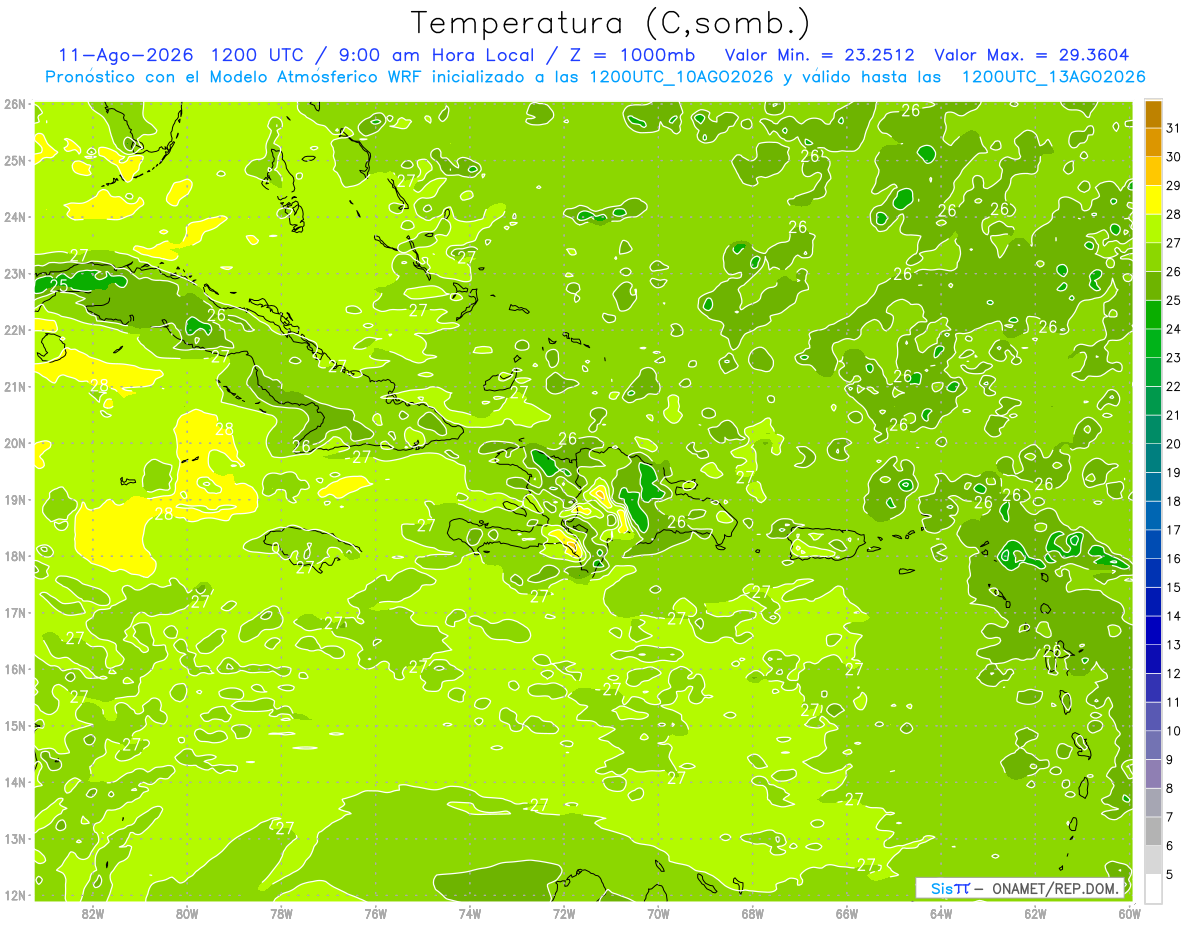Viewport: 1200px width, 927px height.
Task: Click the "16N" latitude axis label
Action: tap(15, 669)
